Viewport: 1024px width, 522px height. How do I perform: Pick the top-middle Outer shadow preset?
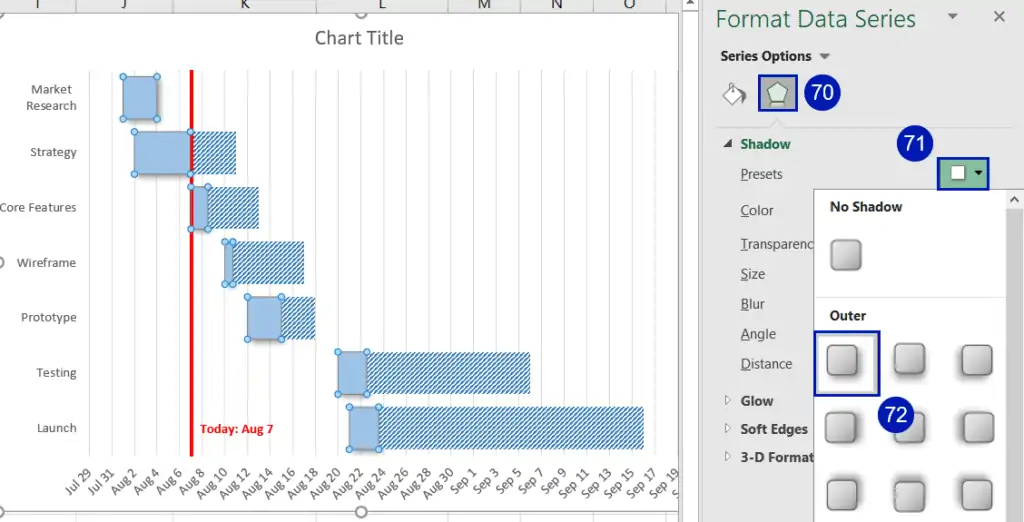click(909, 360)
